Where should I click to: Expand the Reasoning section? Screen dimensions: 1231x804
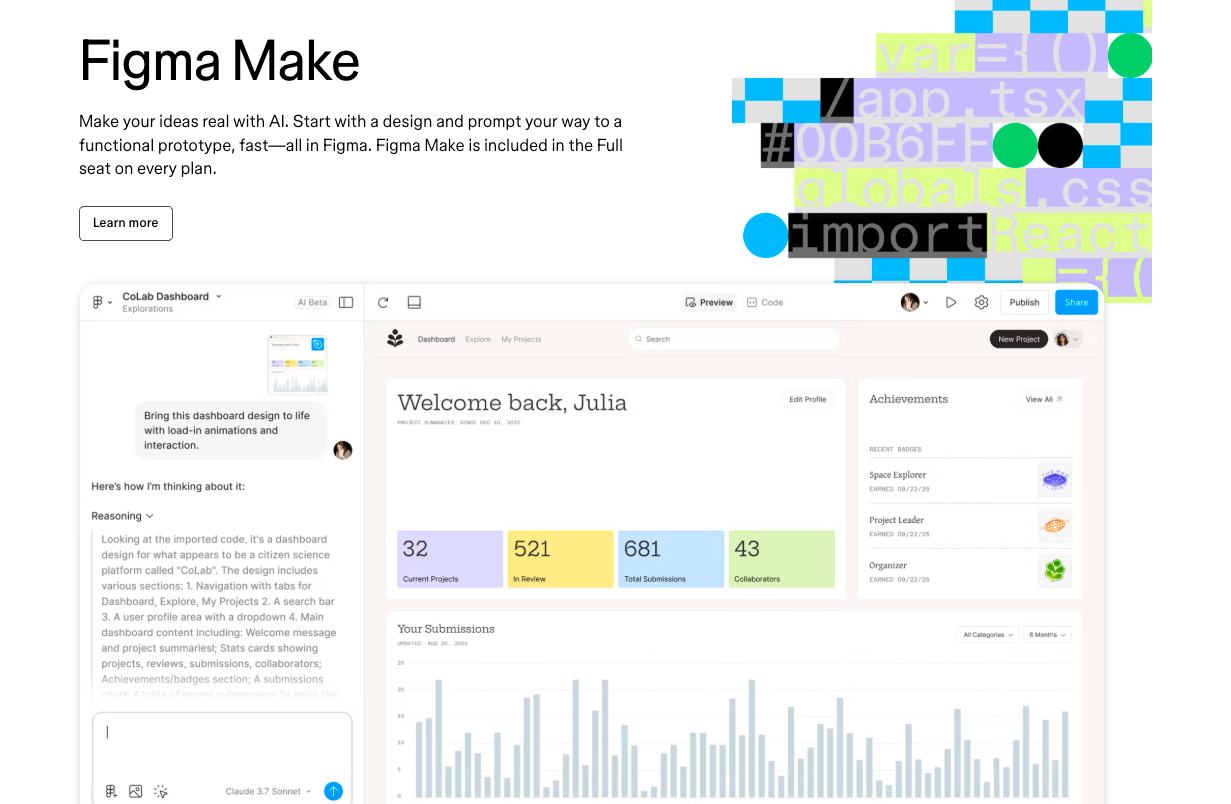[x=122, y=516]
